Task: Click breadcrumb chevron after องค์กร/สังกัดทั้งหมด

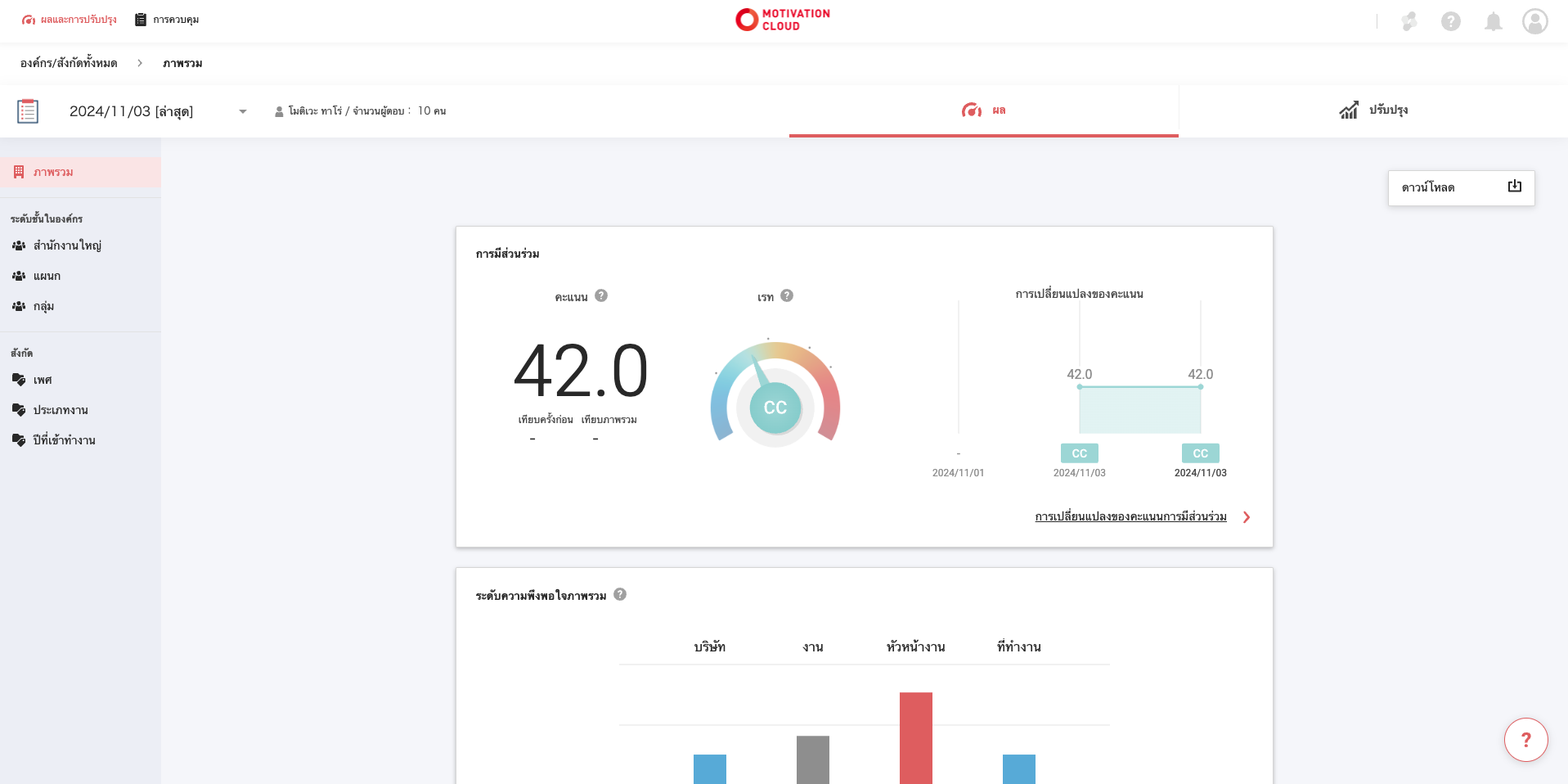Action: coord(140,63)
